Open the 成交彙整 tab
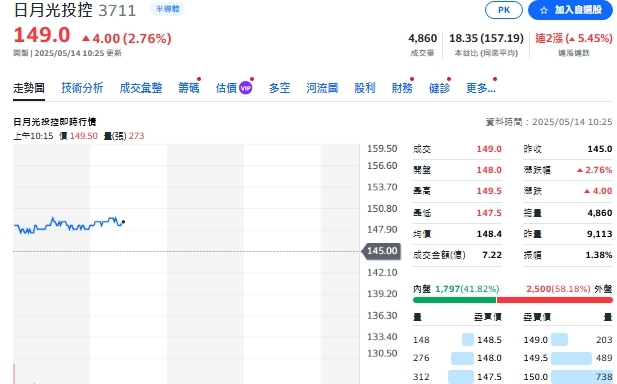This screenshot has width=617, height=384. pyautogui.click(x=141, y=88)
